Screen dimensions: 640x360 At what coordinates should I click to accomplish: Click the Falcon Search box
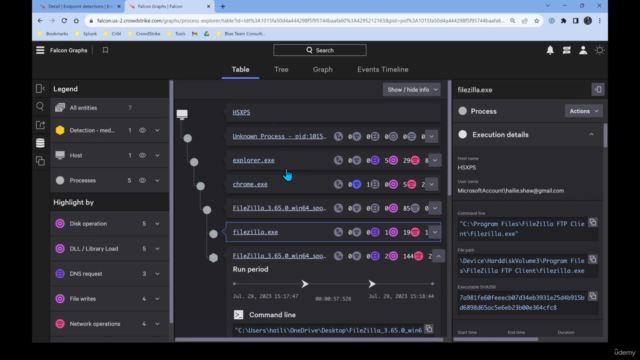tap(320, 50)
